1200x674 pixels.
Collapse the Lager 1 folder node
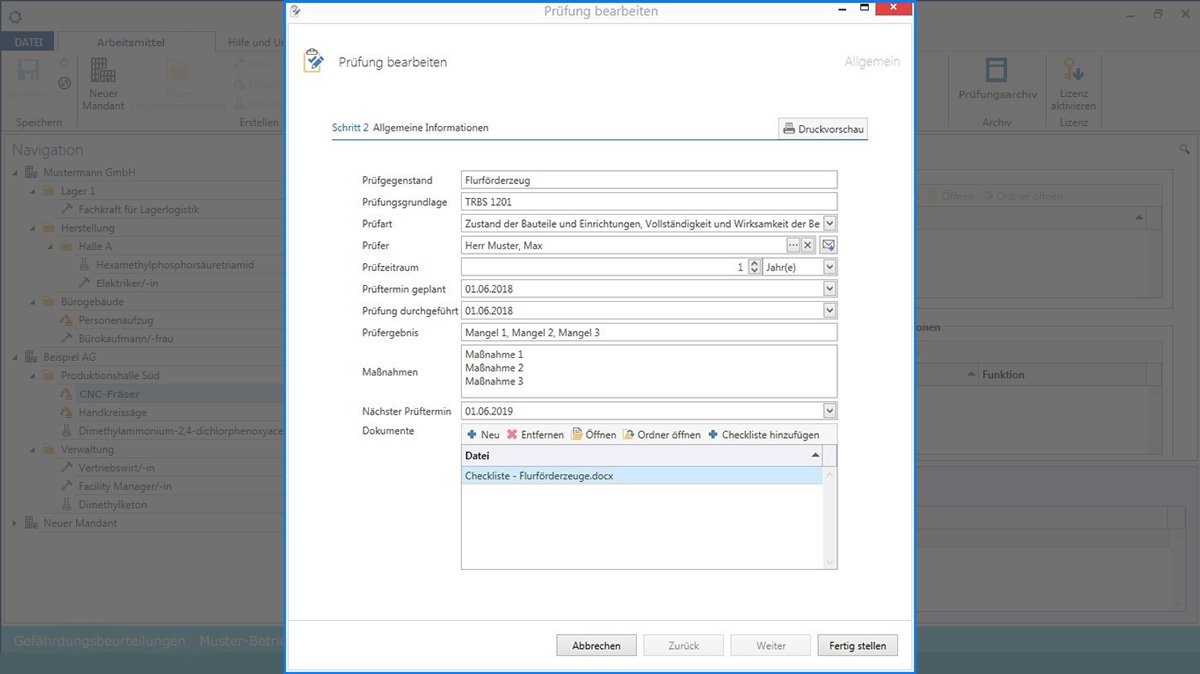point(33,191)
